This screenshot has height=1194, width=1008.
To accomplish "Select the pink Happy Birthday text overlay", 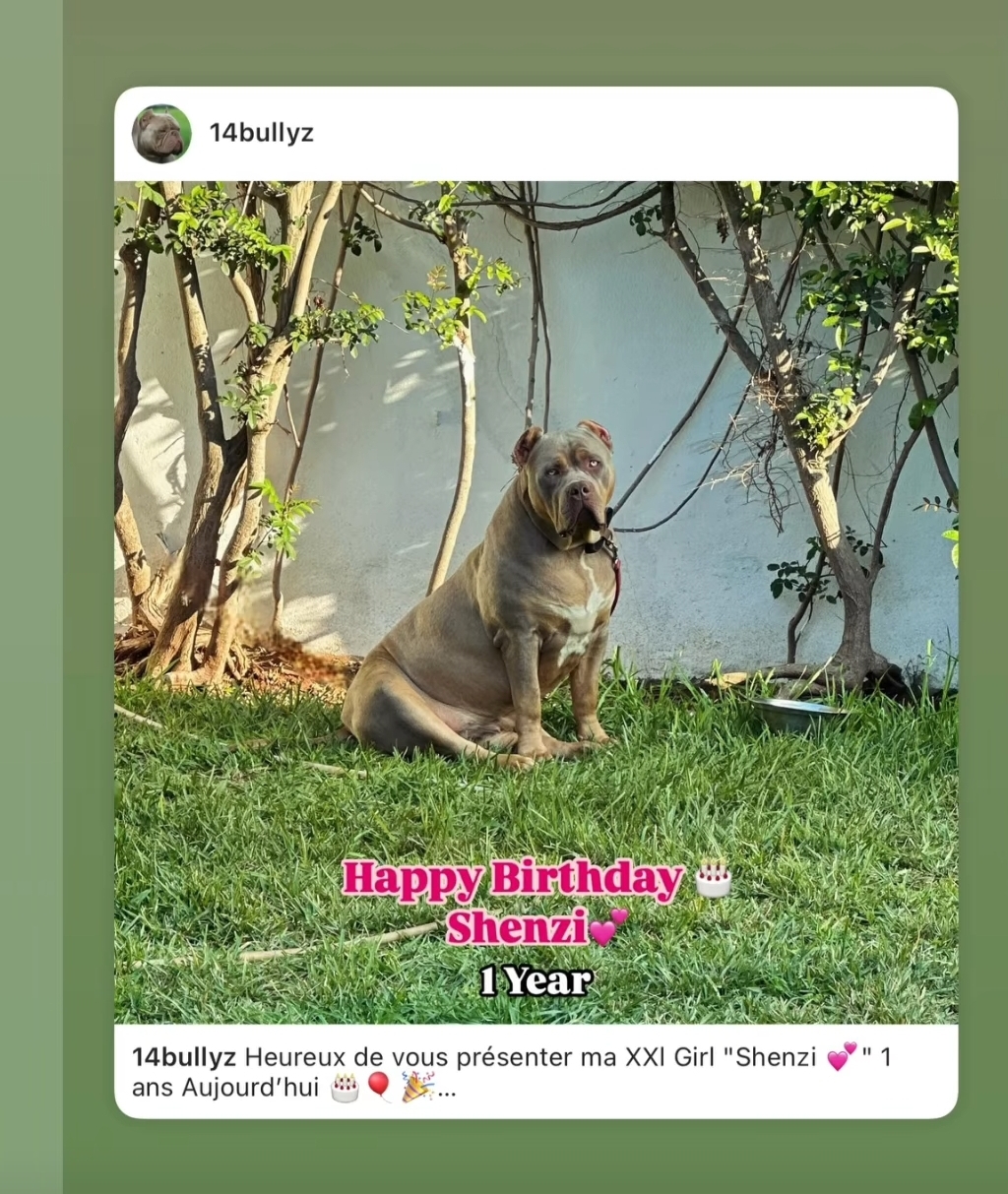I will [513, 879].
